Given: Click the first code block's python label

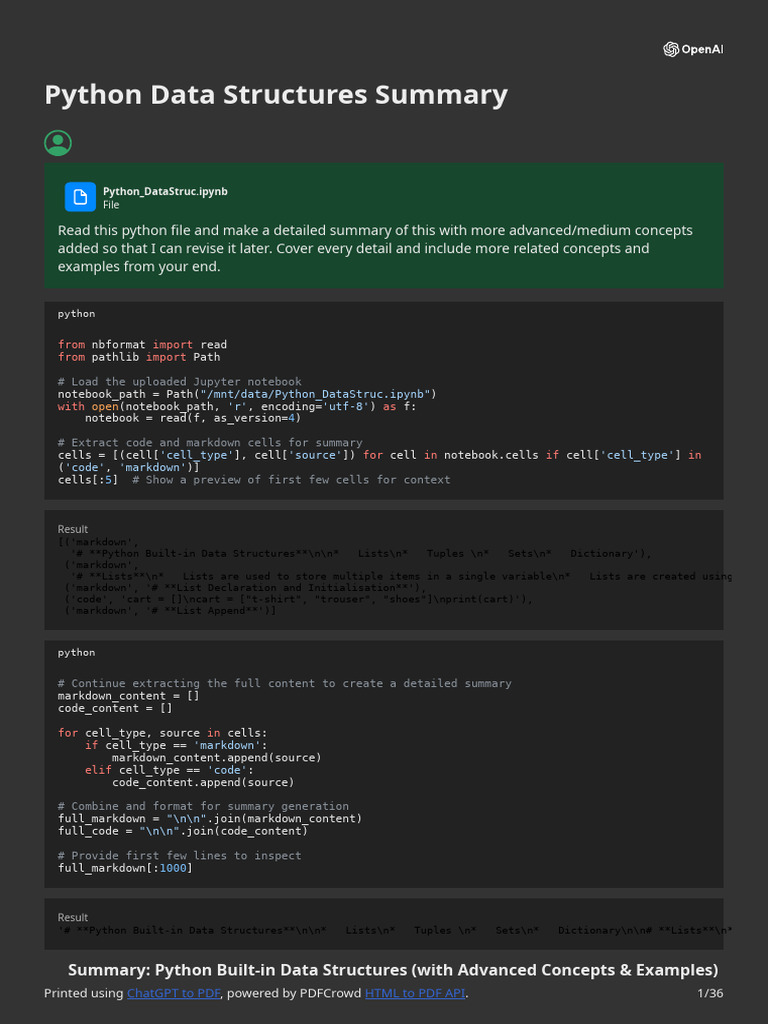Looking at the screenshot, I should coord(76,314).
